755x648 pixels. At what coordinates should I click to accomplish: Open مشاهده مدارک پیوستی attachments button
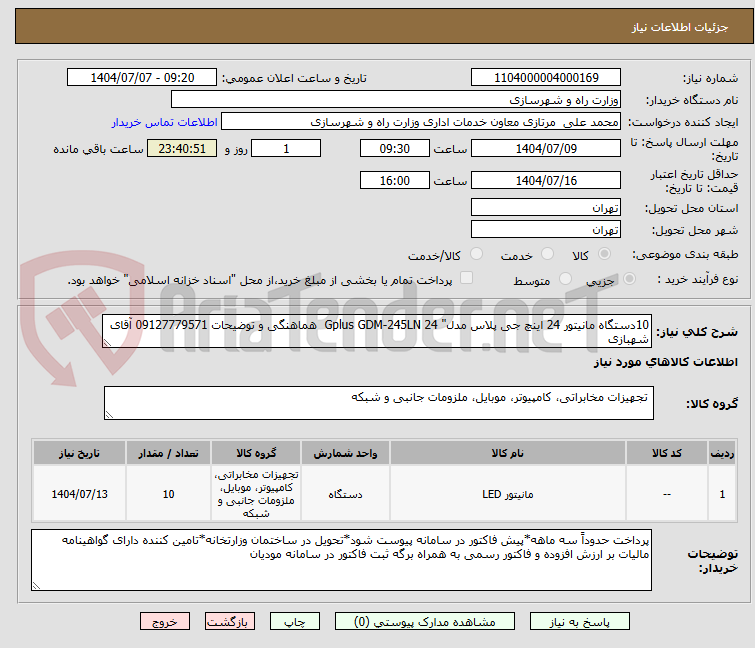tap(429, 621)
